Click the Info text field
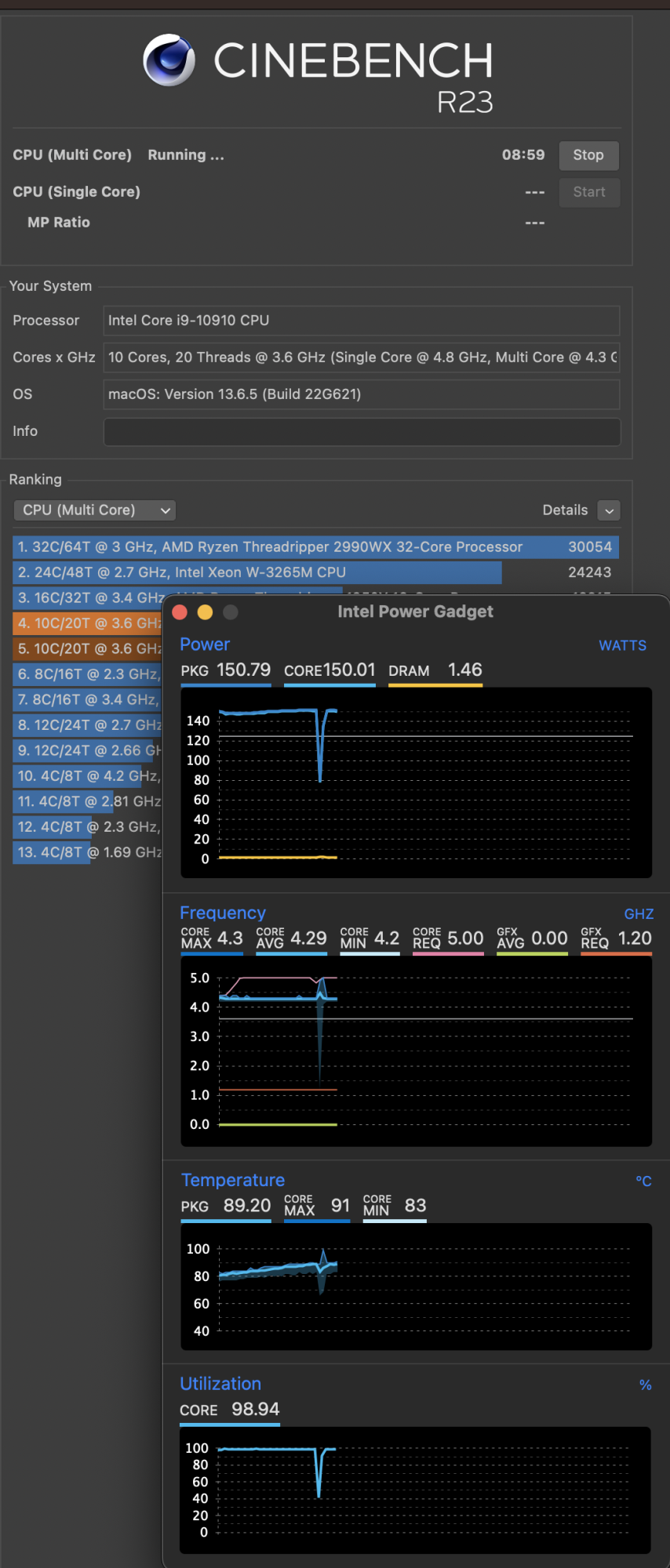The height and width of the screenshot is (1568, 670). coord(362,431)
